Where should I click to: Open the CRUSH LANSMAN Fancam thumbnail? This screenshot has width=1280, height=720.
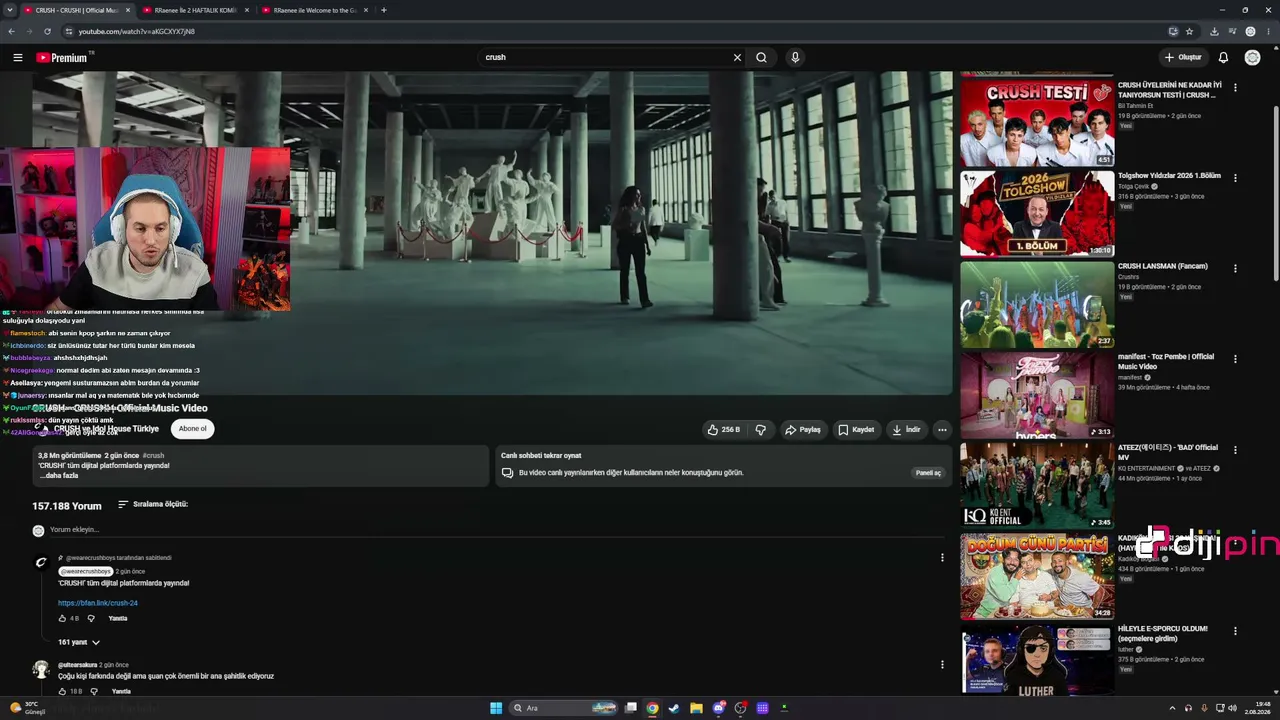[1037, 305]
